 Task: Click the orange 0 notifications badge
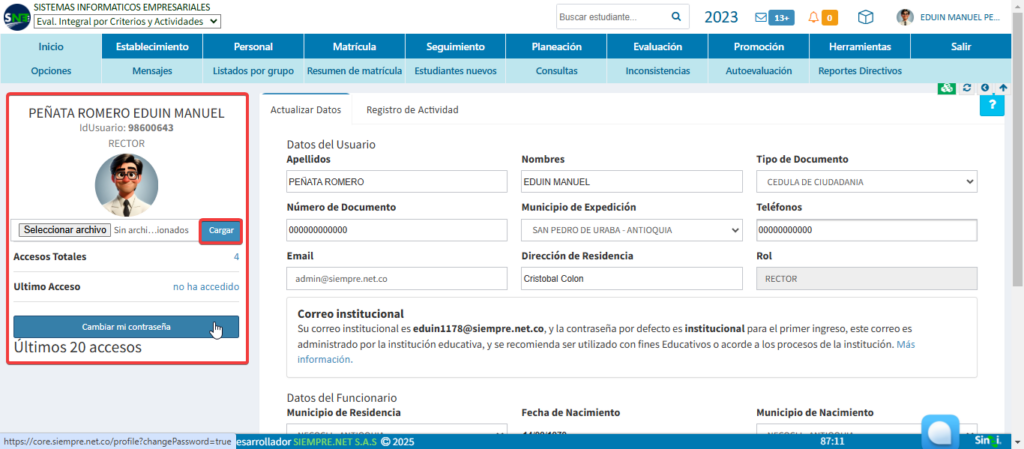[829, 18]
